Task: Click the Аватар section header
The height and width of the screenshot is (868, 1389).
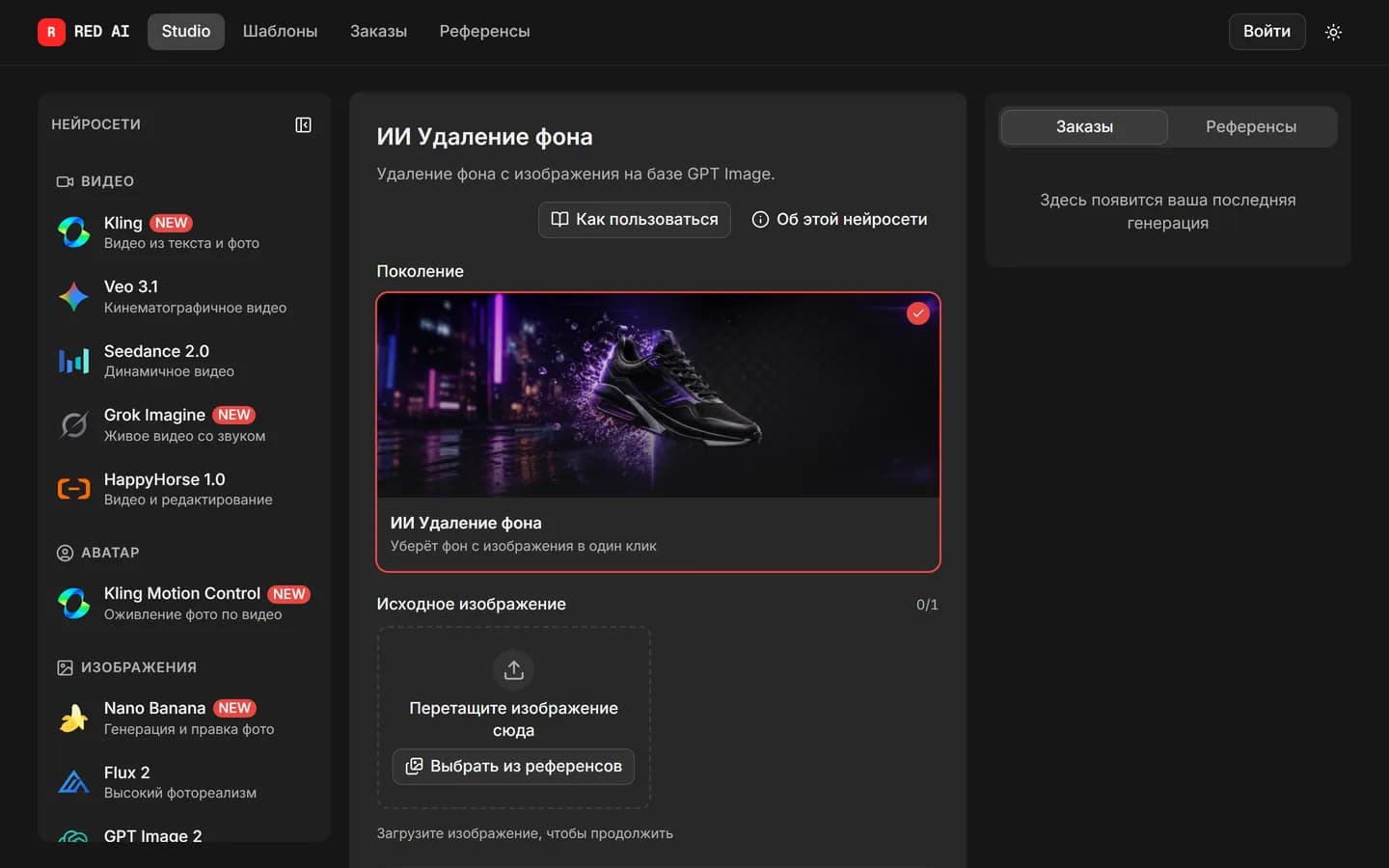Action: point(98,553)
